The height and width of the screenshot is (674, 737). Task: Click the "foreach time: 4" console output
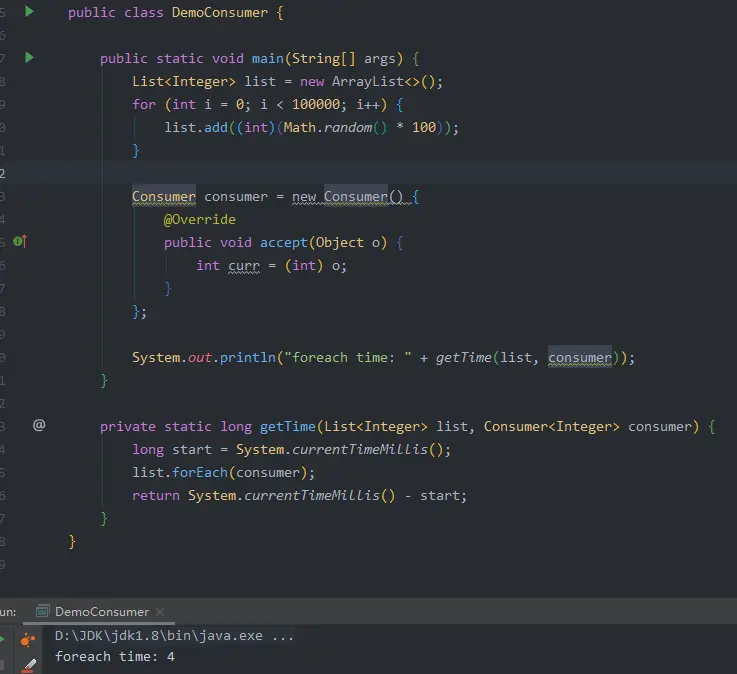[115, 657]
